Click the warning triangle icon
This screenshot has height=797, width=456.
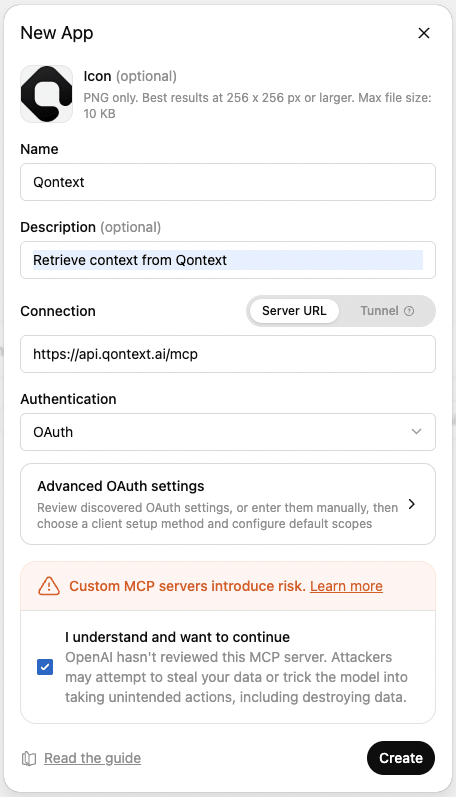point(49,586)
